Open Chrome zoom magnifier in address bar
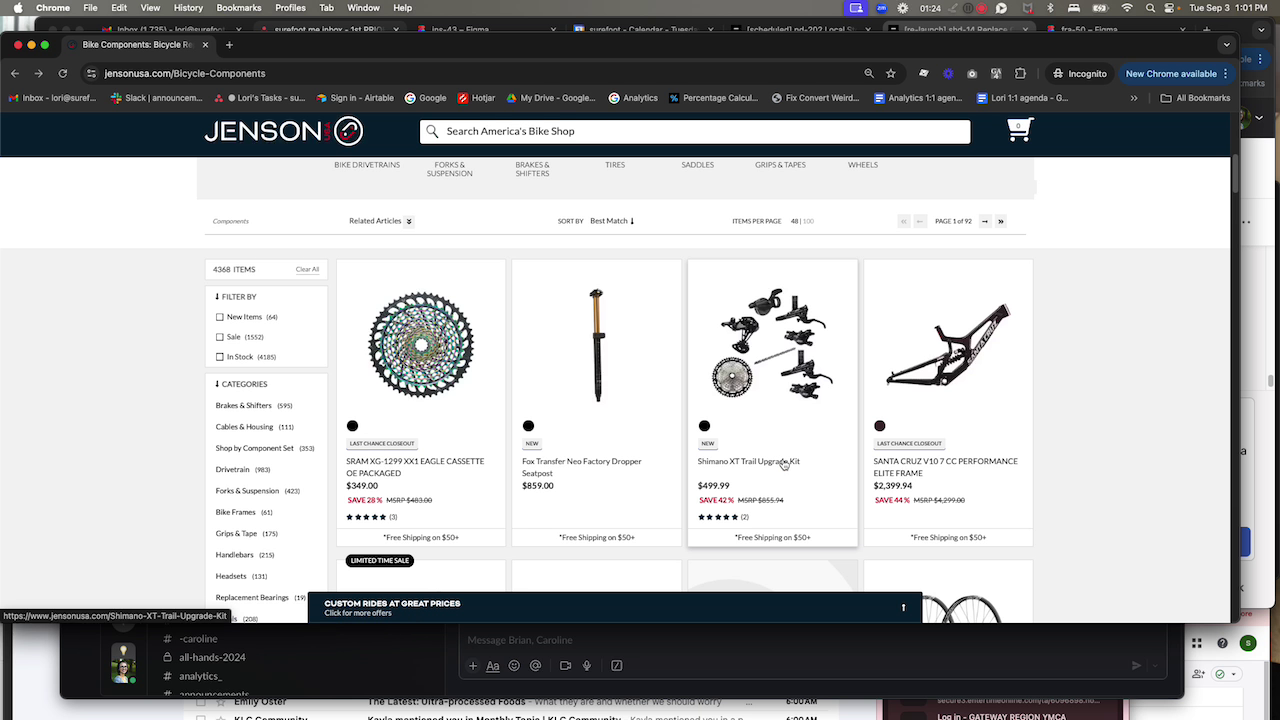The height and width of the screenshot is (720, 1280). tap(869, 73)
